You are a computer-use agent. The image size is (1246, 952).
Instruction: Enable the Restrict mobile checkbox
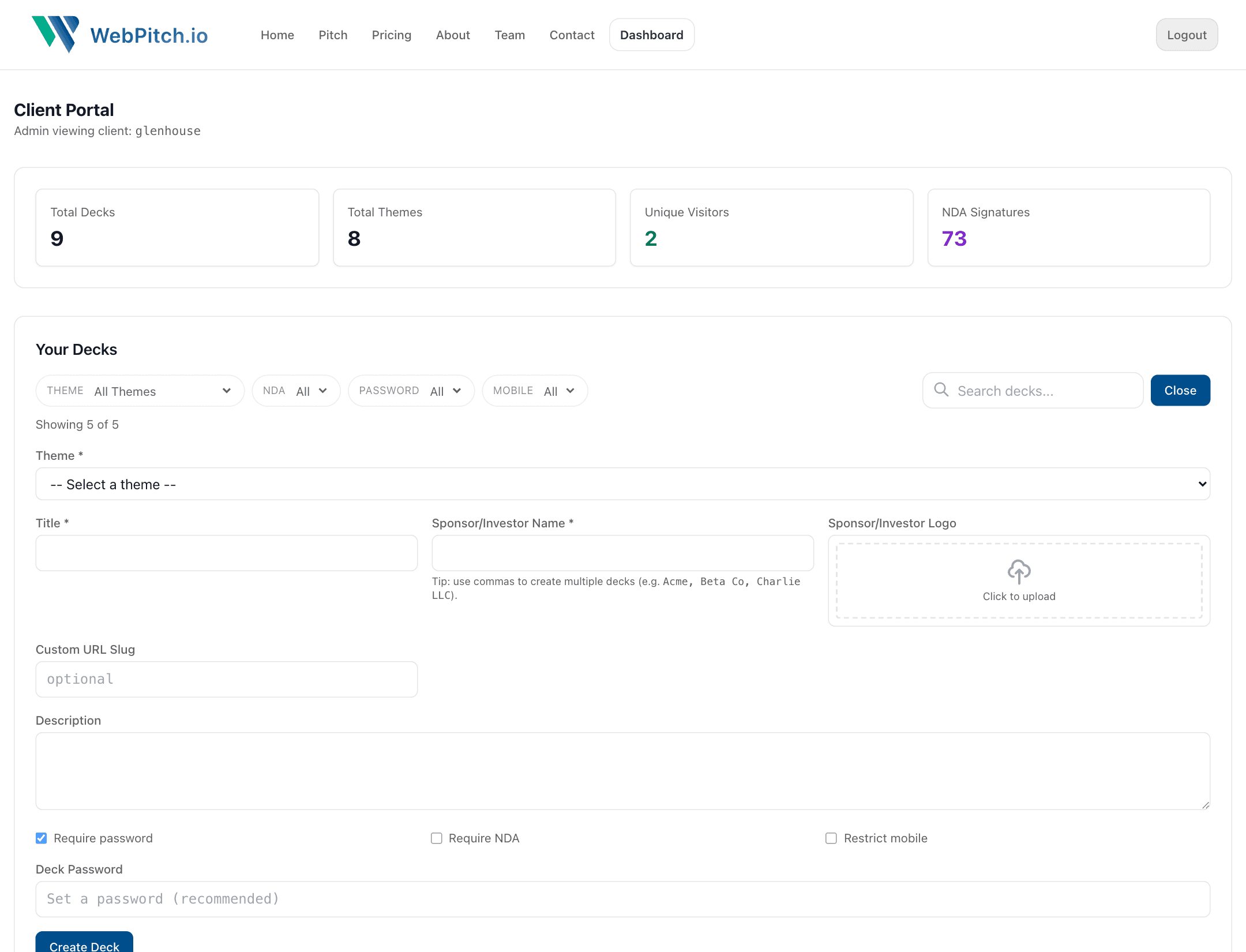pos(831,838)
